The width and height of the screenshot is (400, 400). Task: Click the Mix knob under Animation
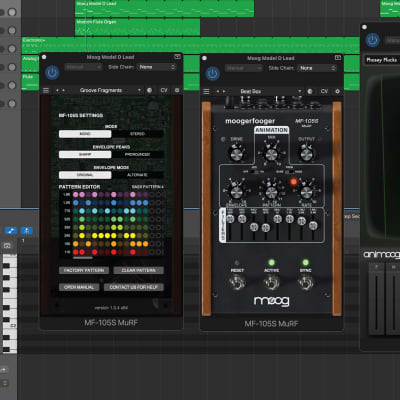pos(271,154)
